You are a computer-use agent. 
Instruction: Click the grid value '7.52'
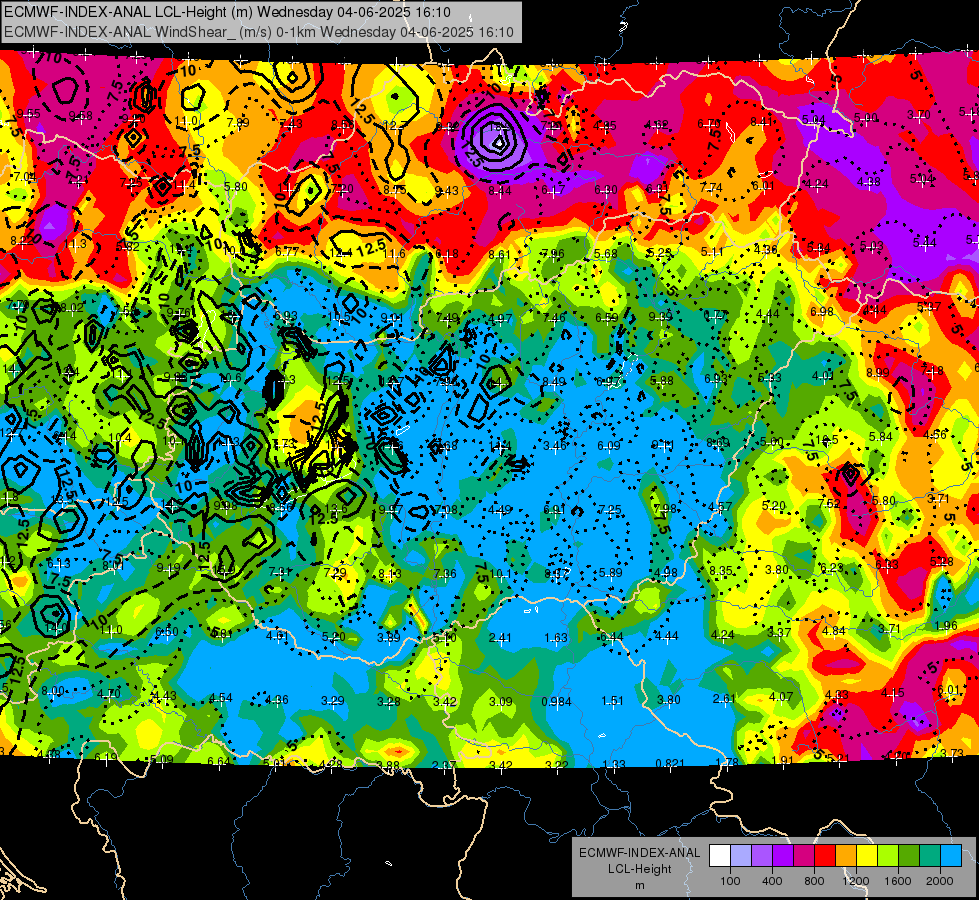coord(829,503)
